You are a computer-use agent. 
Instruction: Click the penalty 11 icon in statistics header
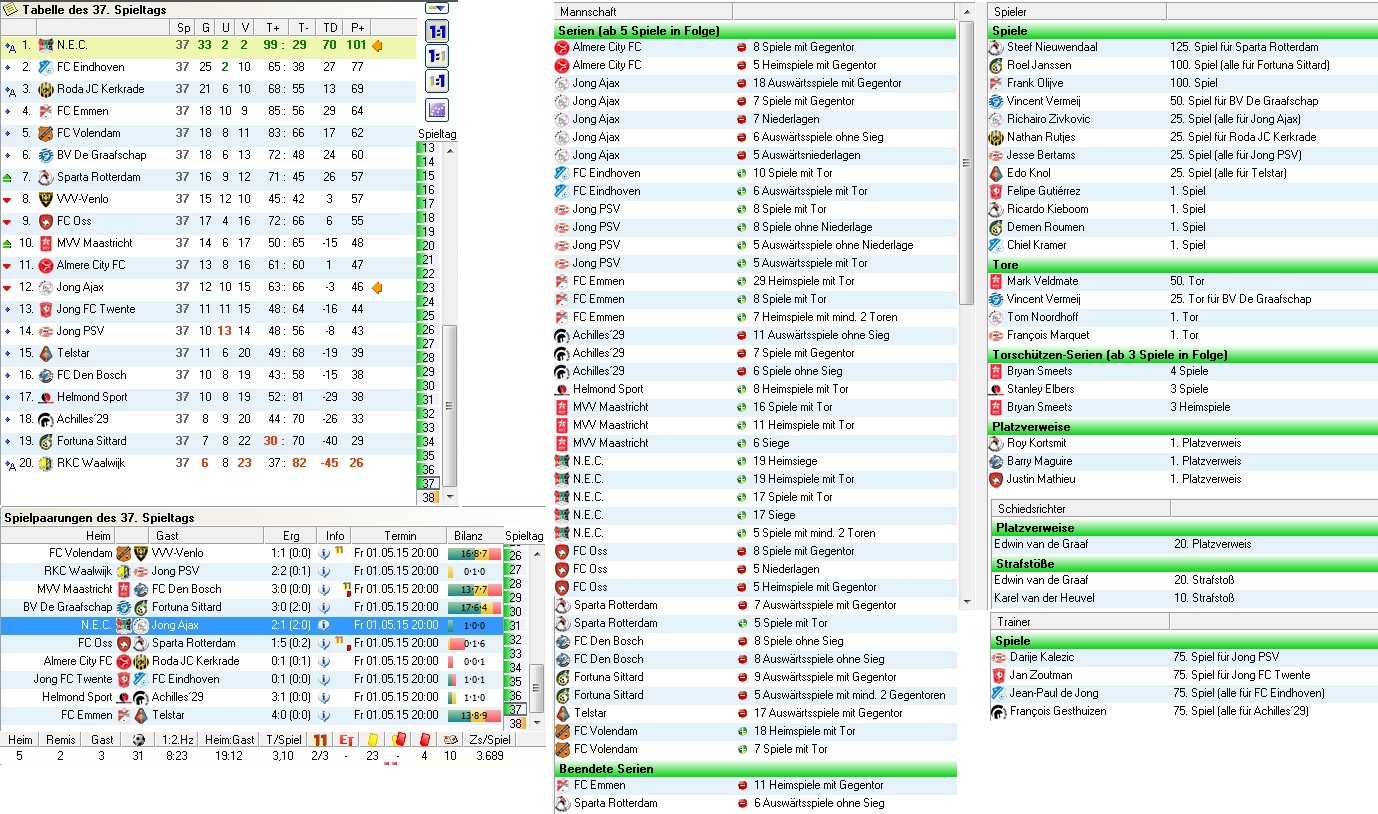click(x=320, y=740)
